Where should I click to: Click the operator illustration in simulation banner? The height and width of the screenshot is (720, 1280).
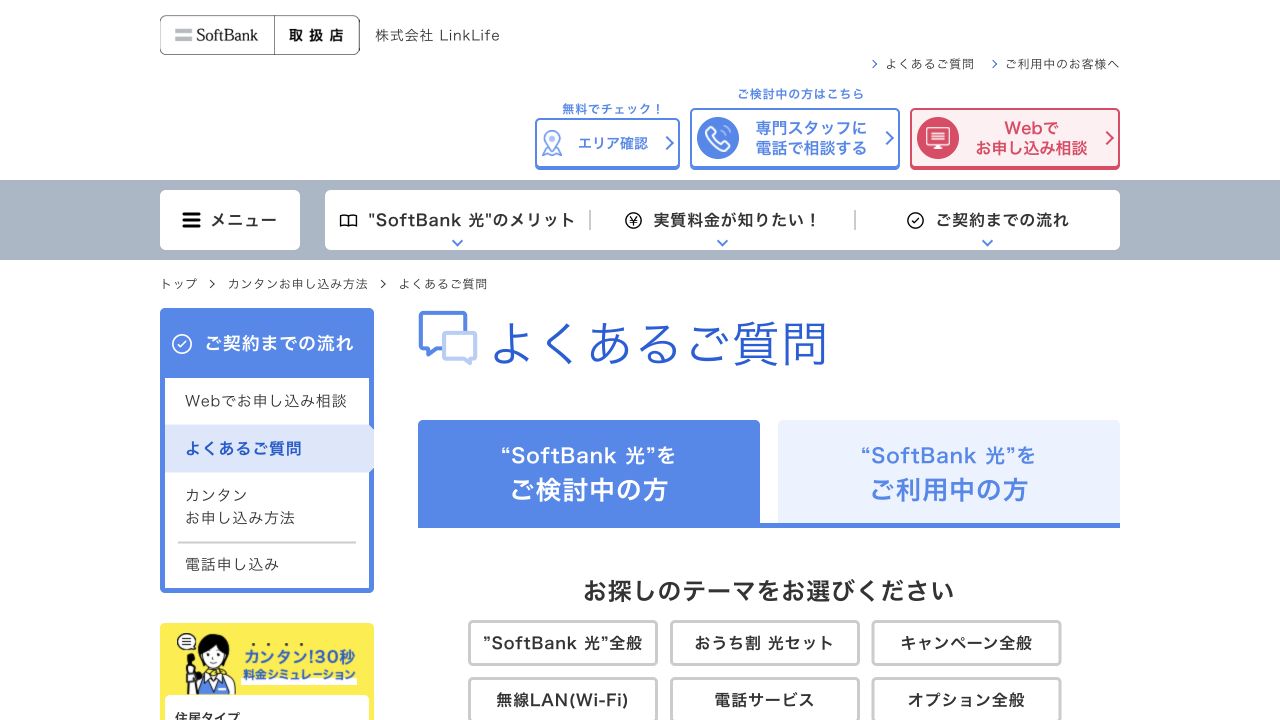pyautogui.click(x=207, y=662)
